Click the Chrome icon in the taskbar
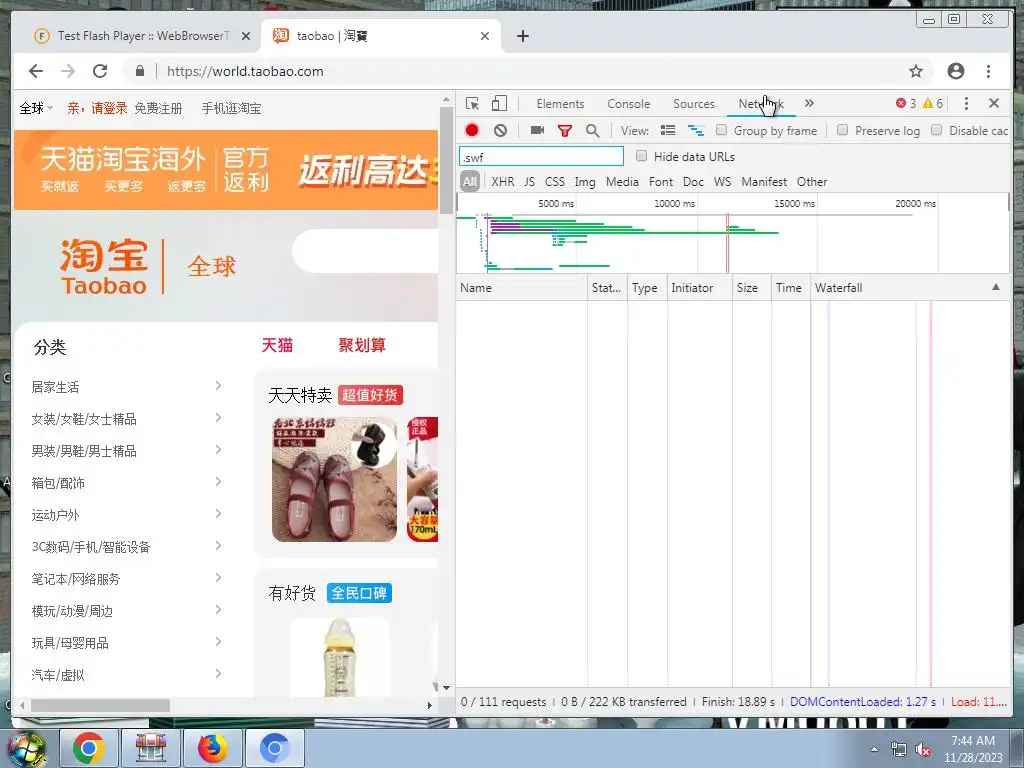The image size is (1024, 768). (89, 748)
